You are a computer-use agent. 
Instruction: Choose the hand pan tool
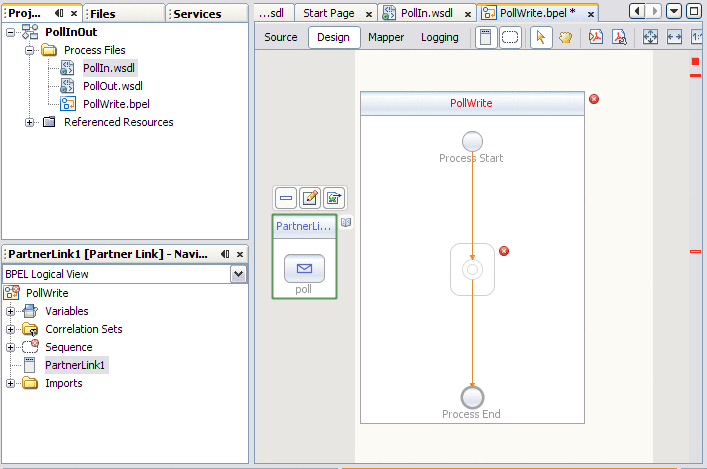(x=565, y=37)
